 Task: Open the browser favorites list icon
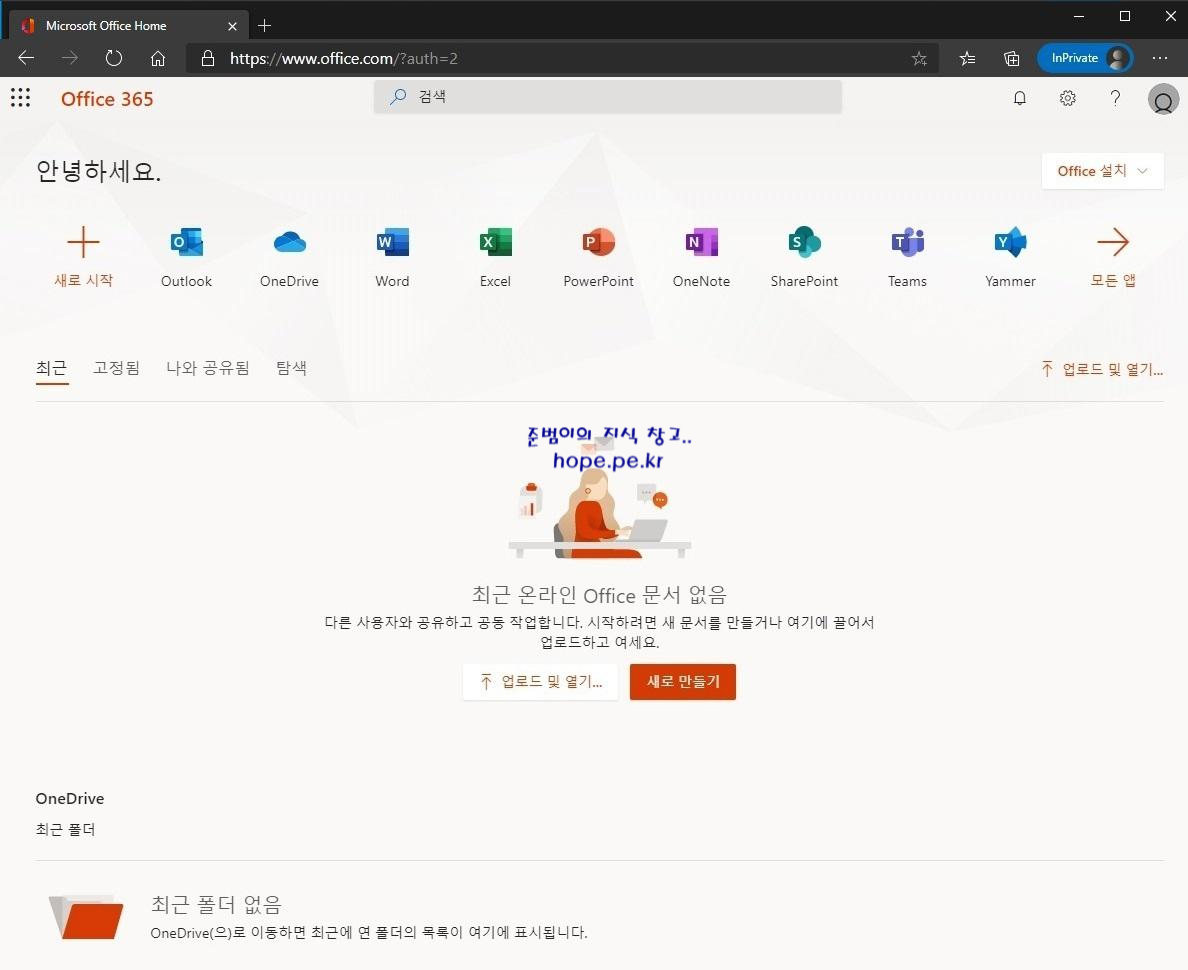click(x=968, y=58)
